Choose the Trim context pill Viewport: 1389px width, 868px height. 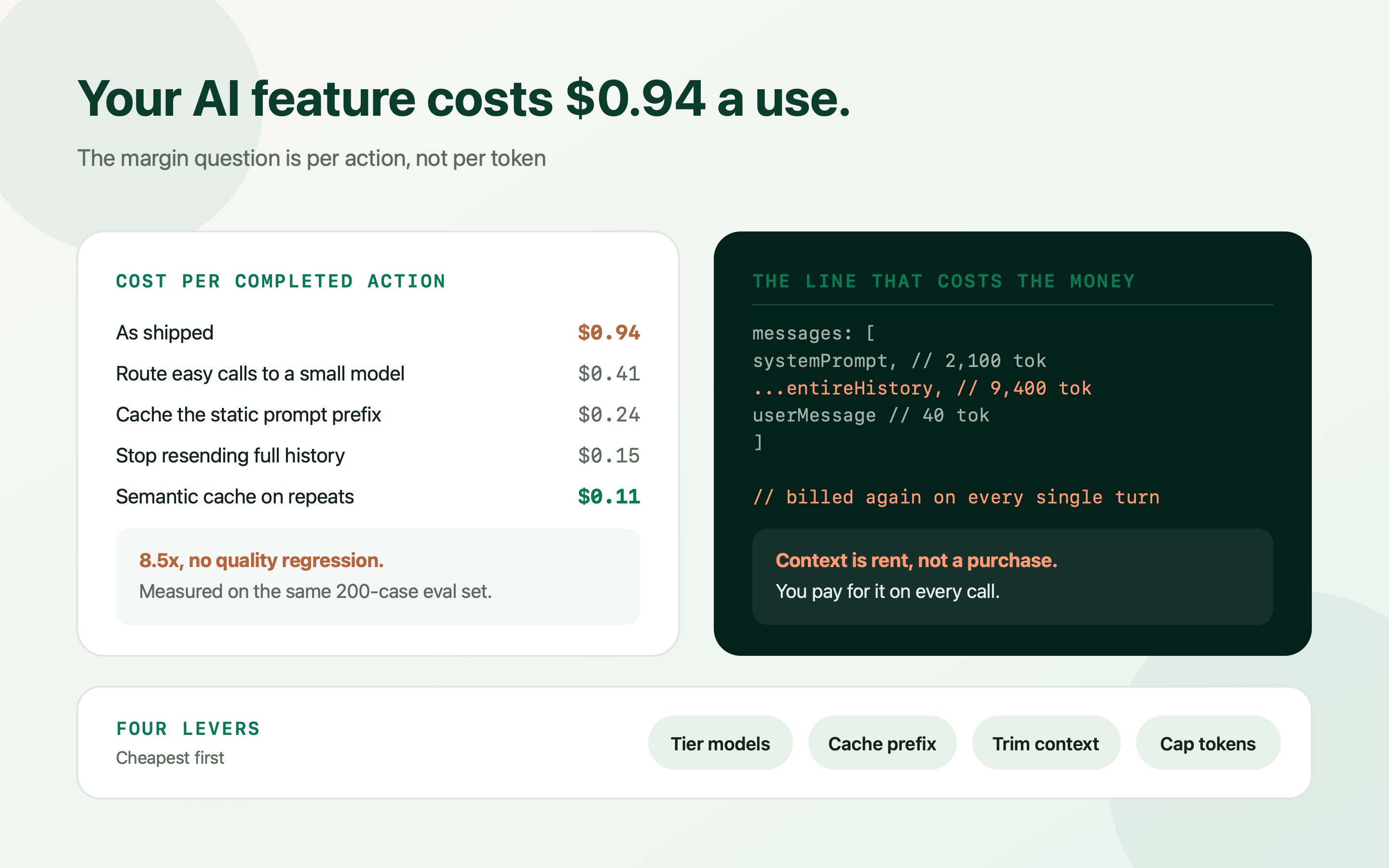[1046, 743]
